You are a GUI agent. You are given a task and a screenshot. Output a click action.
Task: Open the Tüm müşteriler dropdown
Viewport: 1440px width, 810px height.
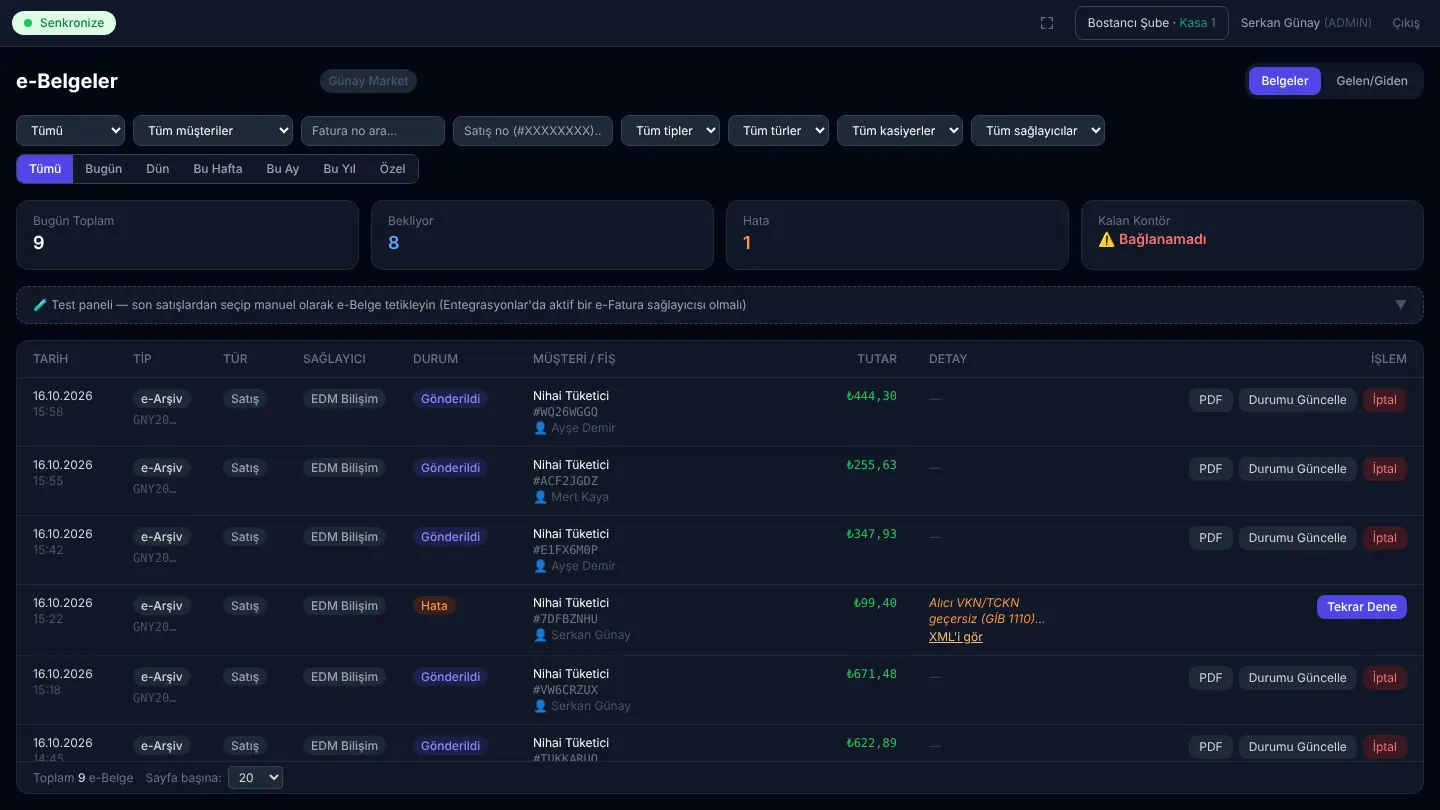(x=213, y=131)
